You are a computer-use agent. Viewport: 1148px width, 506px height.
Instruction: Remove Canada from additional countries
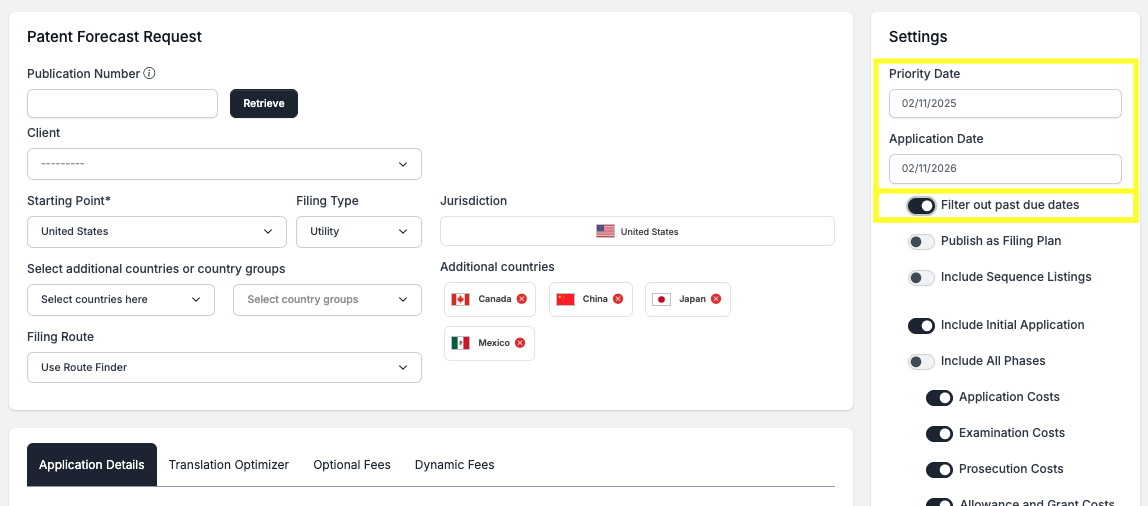[x=521, y=299]
